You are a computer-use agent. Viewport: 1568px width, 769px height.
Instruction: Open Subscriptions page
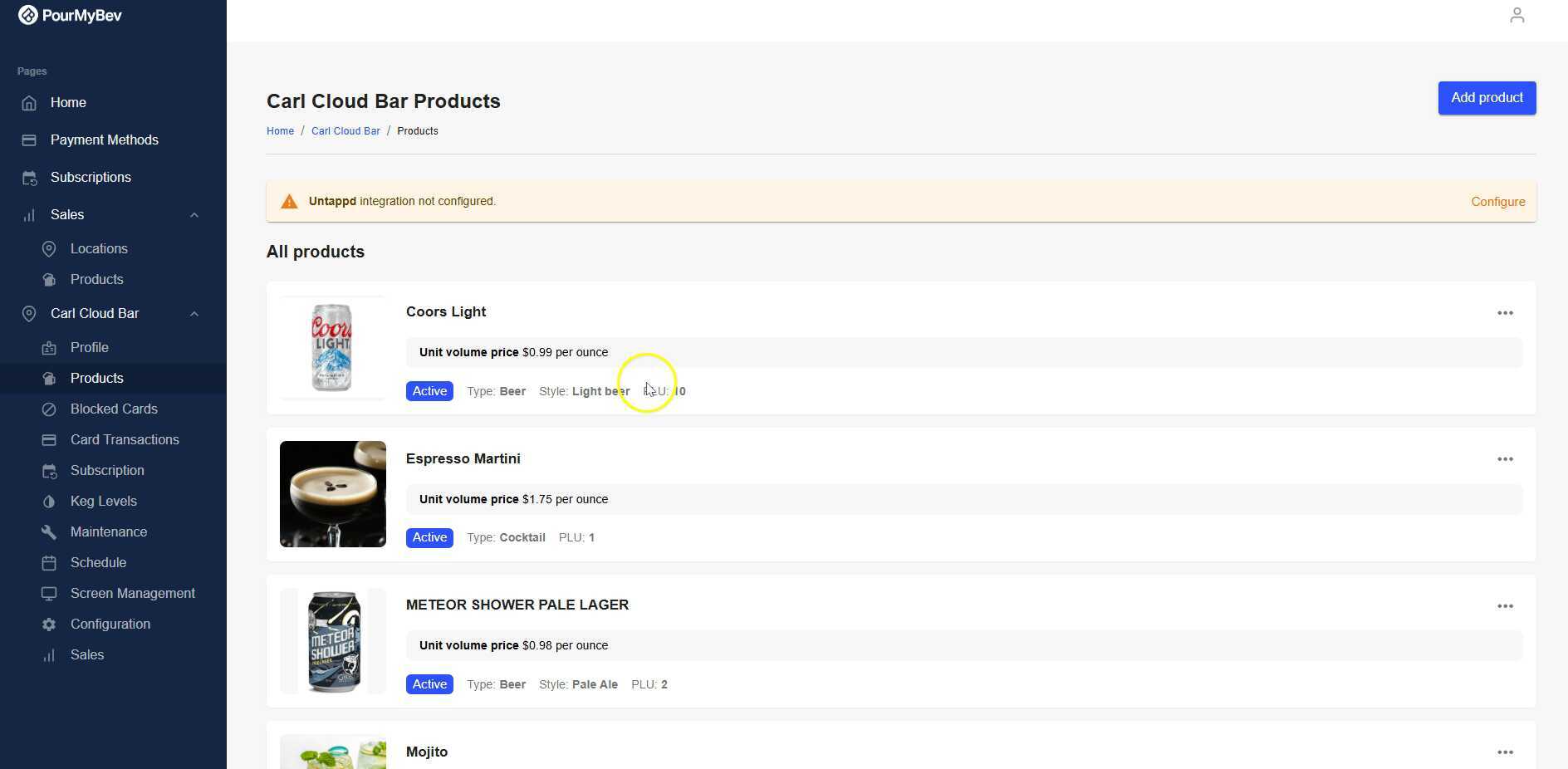[91, 178]
